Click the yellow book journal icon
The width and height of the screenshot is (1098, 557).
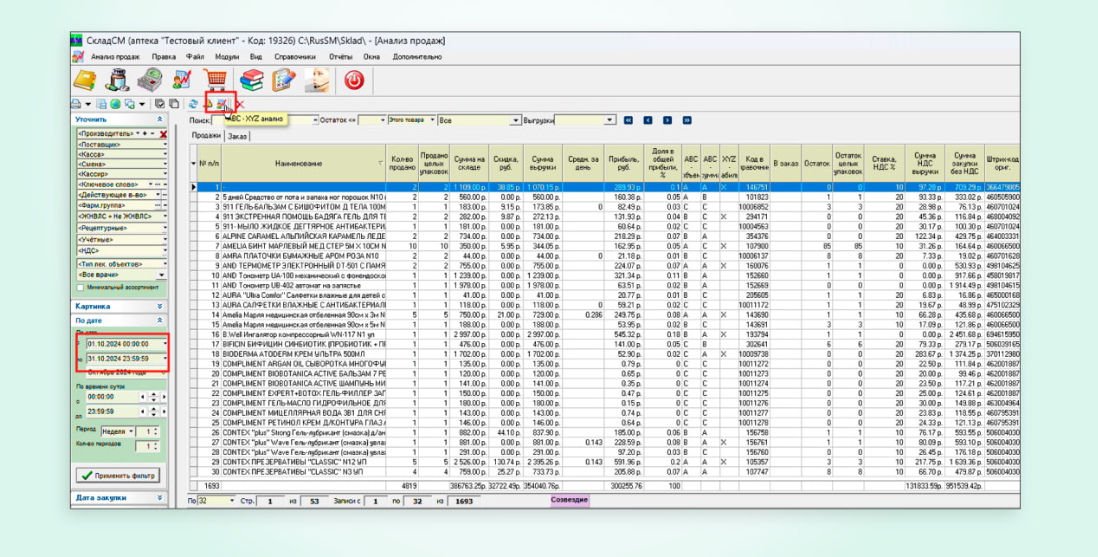84,80
